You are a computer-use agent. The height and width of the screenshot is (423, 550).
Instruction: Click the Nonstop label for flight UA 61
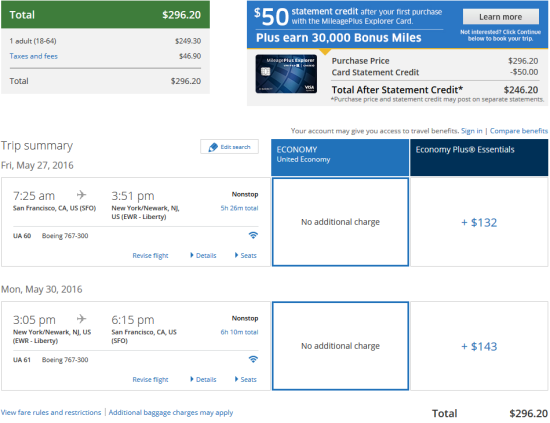(x=245, y=318)
